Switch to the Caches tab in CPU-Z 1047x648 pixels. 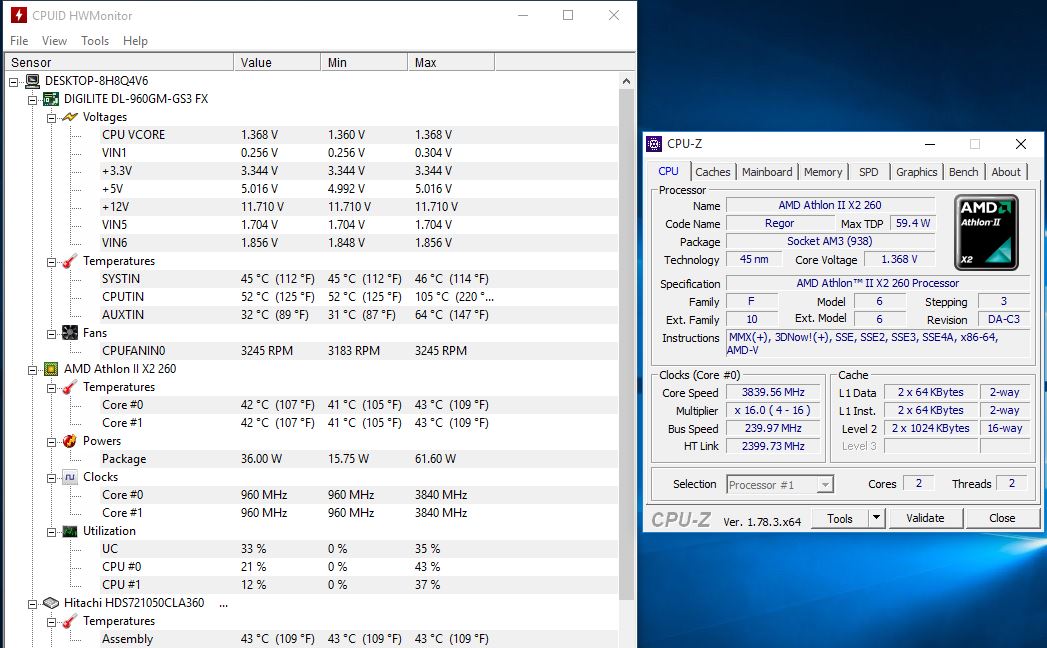tap(713, 172)
